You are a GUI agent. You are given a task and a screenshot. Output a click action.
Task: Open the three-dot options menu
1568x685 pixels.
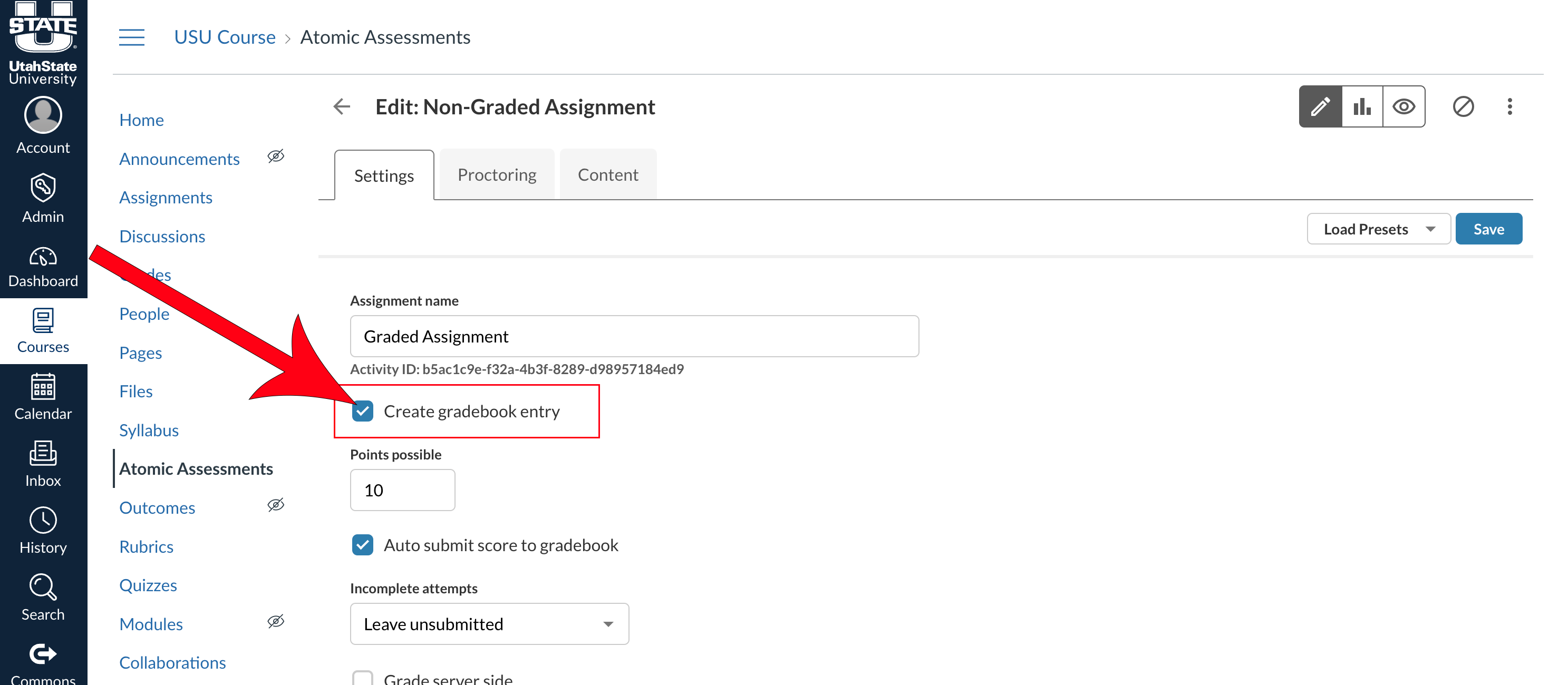coord(1510,106)
